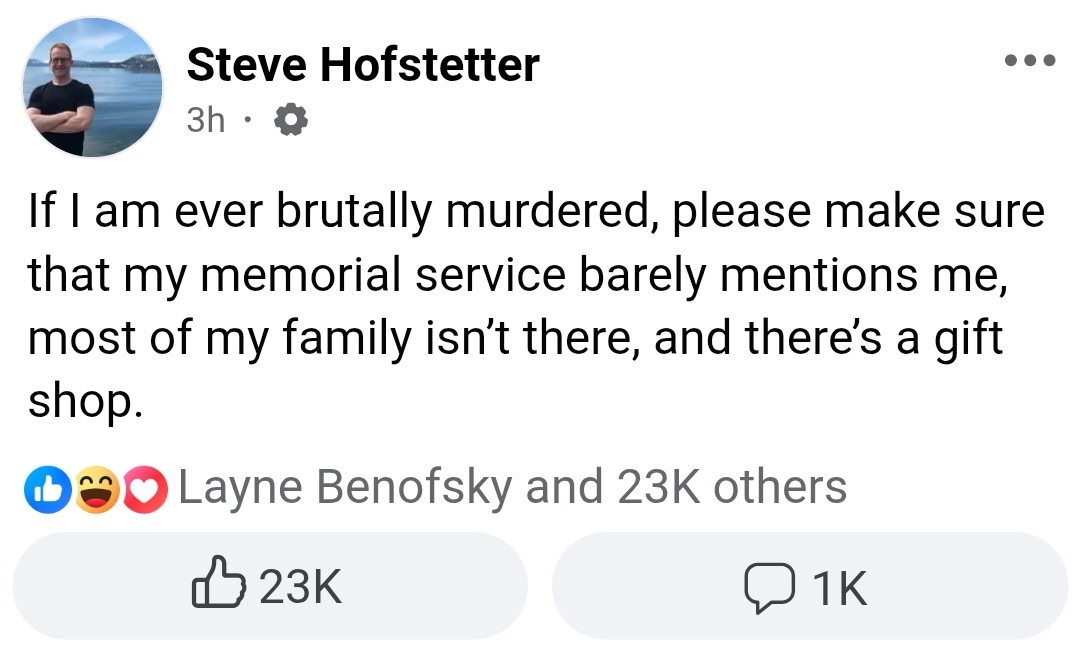This screenshot has width=1080, height=646.
Task: Click the 1K comment count label
Action: 839,588
